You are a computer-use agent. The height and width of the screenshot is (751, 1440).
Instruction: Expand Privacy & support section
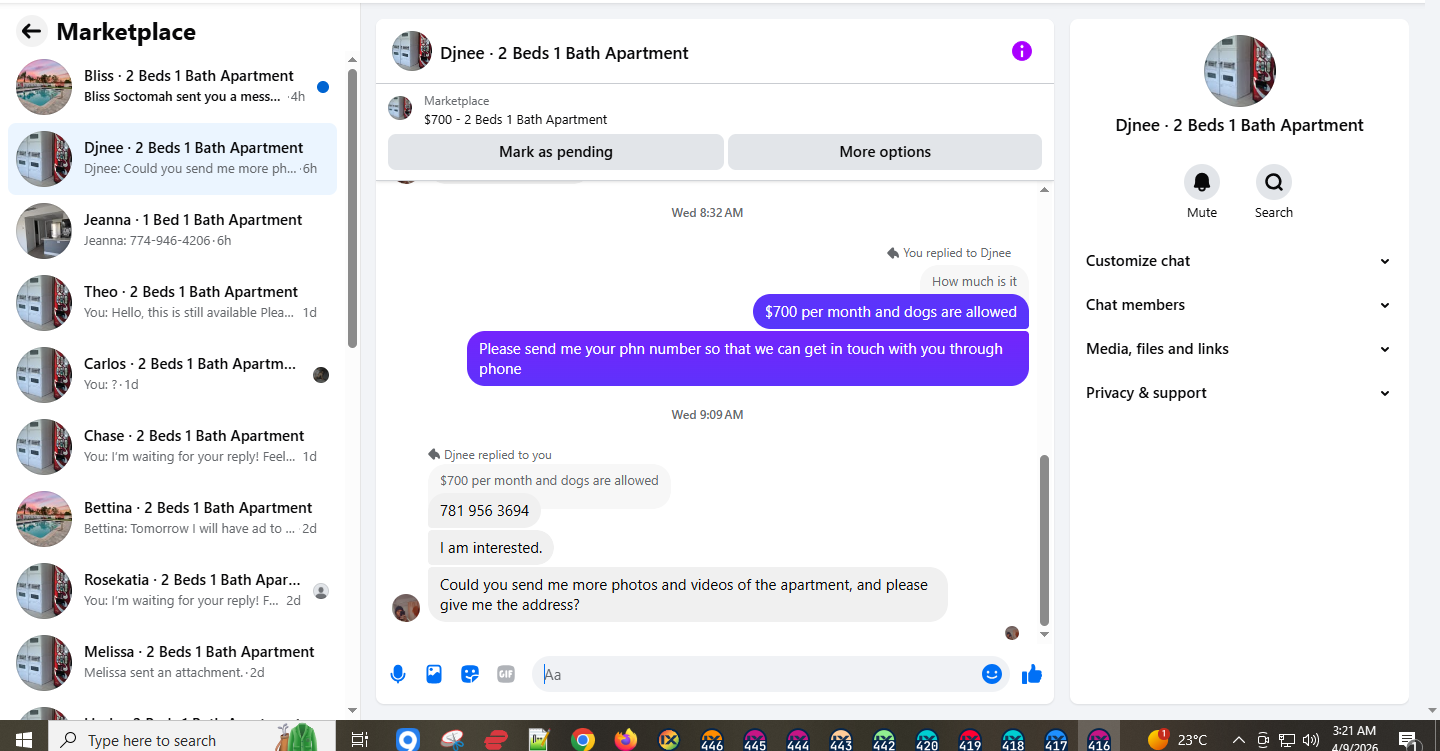coord(1239,393)
